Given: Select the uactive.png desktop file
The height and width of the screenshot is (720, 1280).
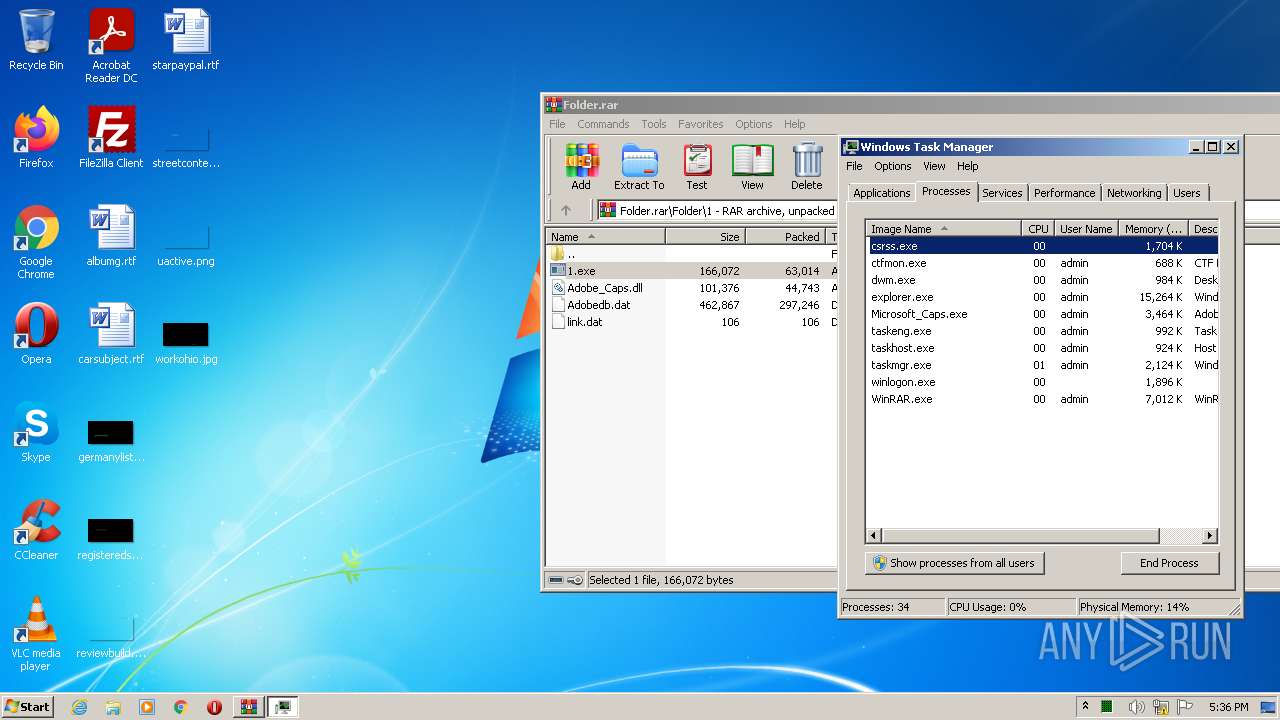Looking at the screenshot, I should pos(186,244).
